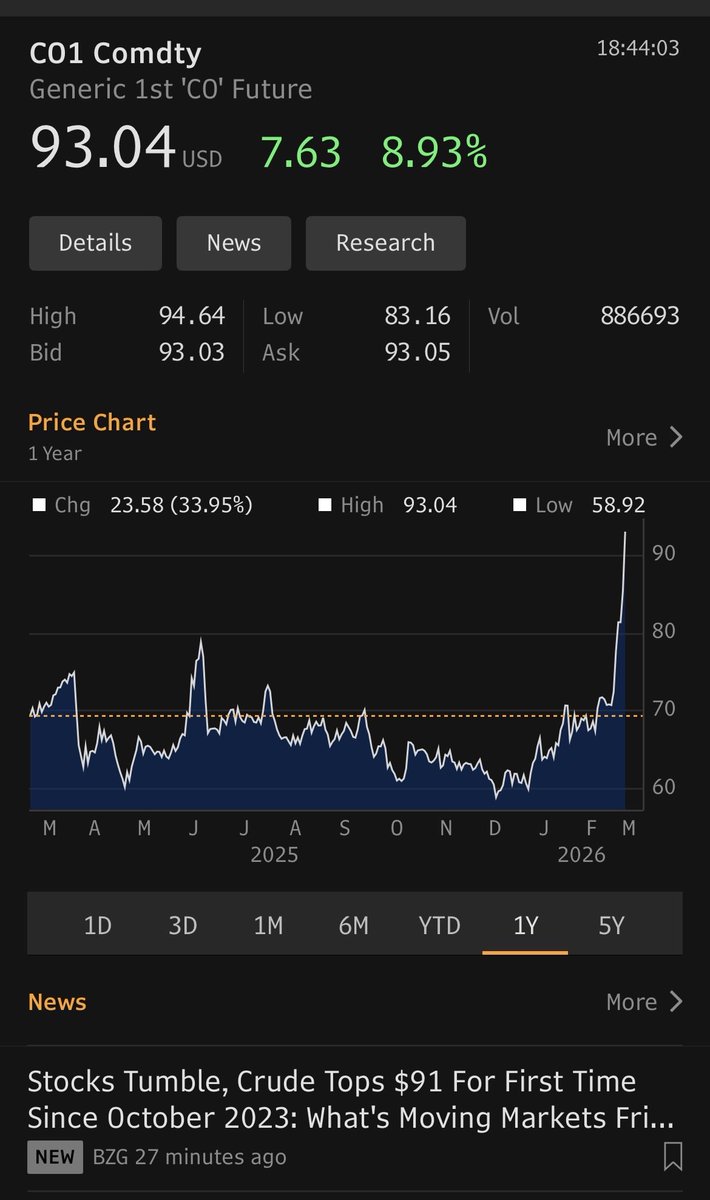
Task: Tap the NEW badge on news item
Action: (x=55, y=1157)
